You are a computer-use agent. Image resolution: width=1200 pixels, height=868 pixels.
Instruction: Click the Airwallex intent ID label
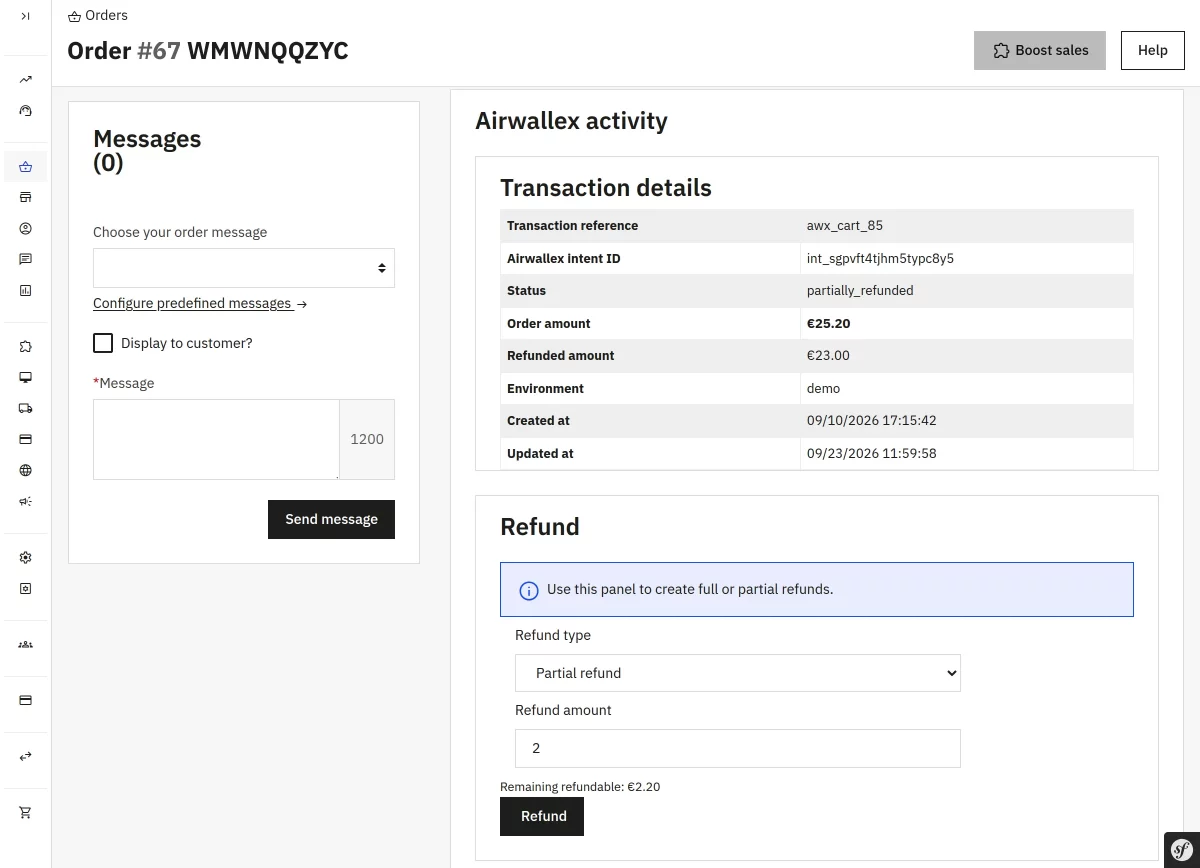564,258
